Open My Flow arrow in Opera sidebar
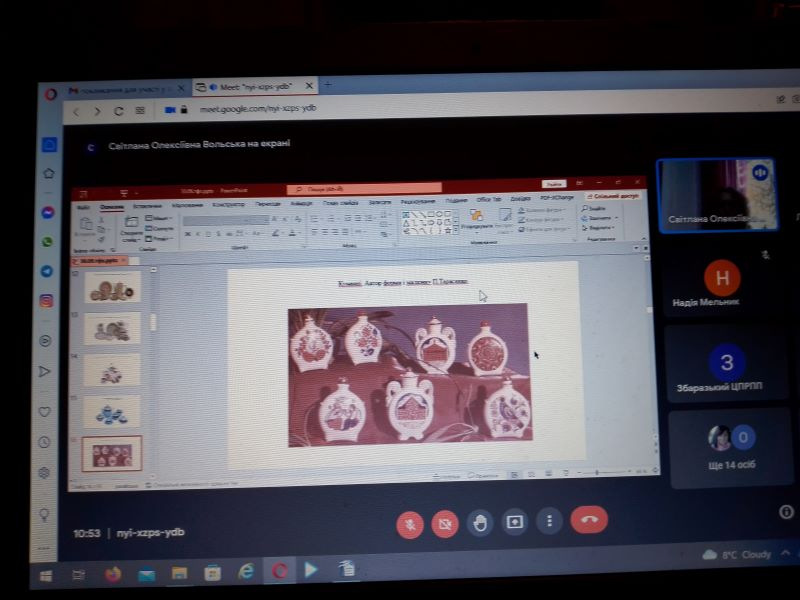Image resolution: width=800 pixels, height=600 pixels. point(45,371)
